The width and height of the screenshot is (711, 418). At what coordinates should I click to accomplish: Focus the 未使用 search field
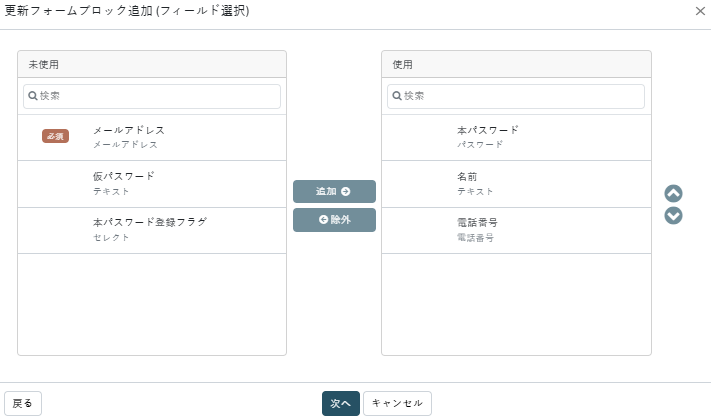(x=152, y=96)
